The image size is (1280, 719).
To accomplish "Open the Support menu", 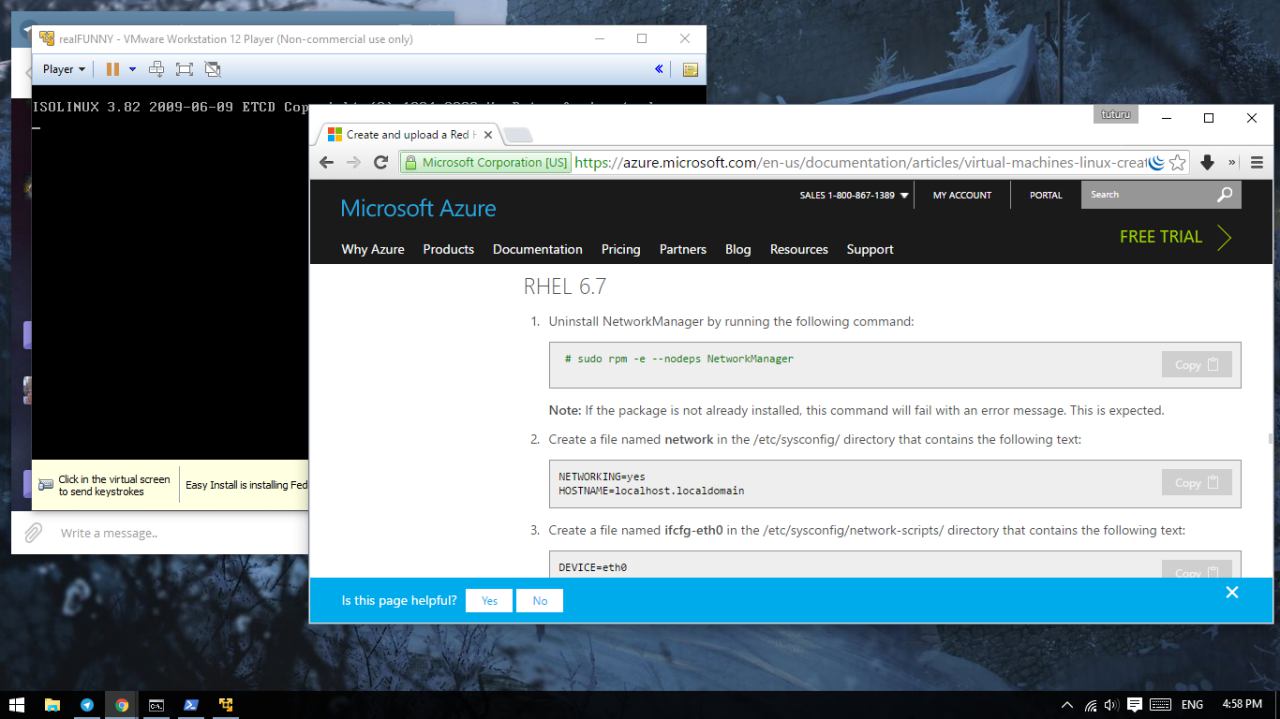I will [870, 249].
